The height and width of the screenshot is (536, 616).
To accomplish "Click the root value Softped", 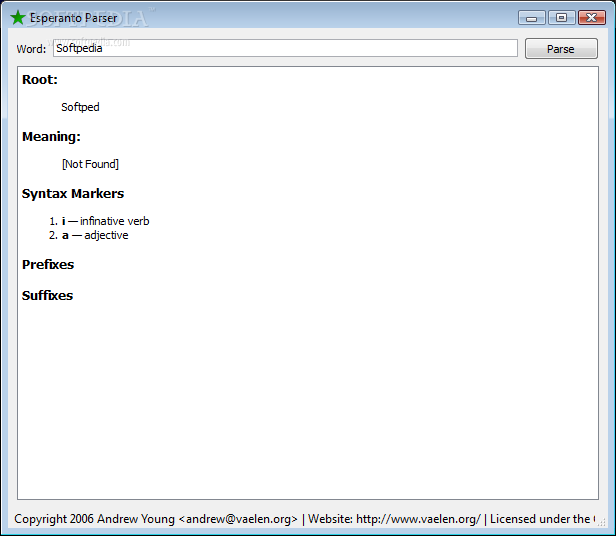I will 80,107.
